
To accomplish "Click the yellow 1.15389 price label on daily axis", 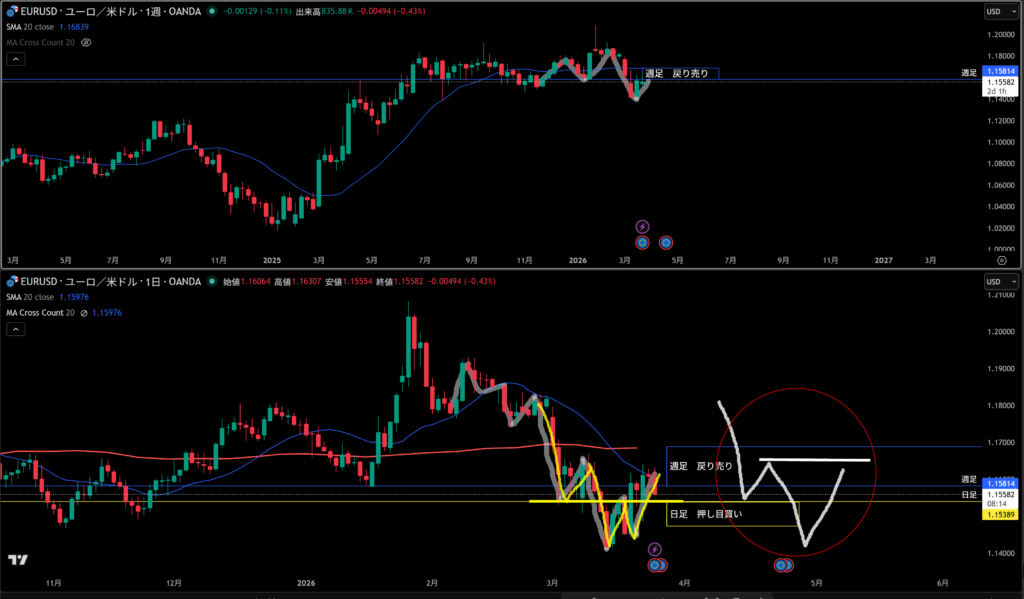I will coord(1000,514).
